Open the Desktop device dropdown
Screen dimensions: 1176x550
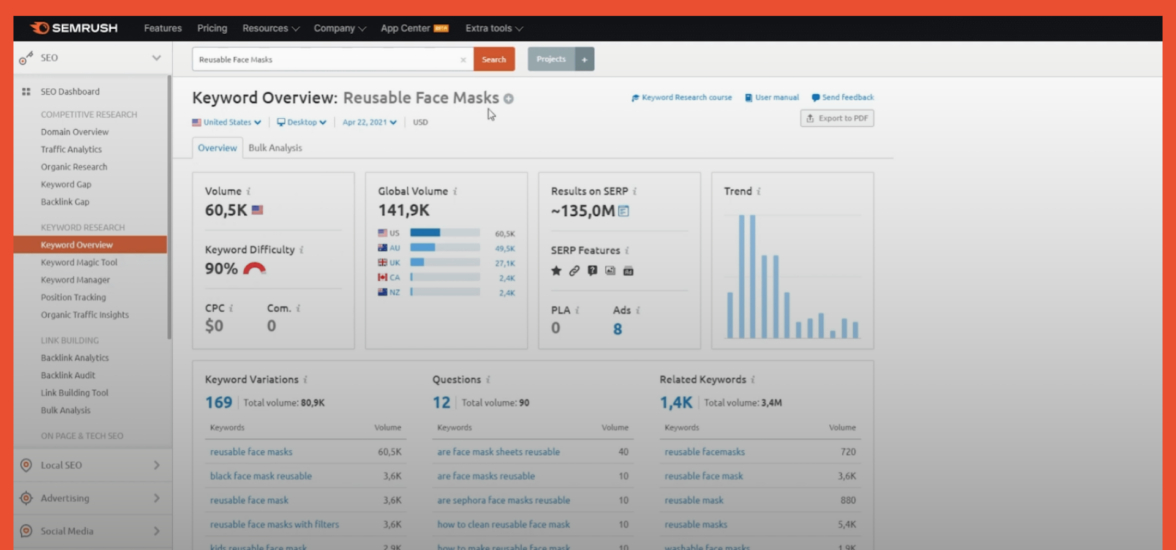(x=302, y=122)
